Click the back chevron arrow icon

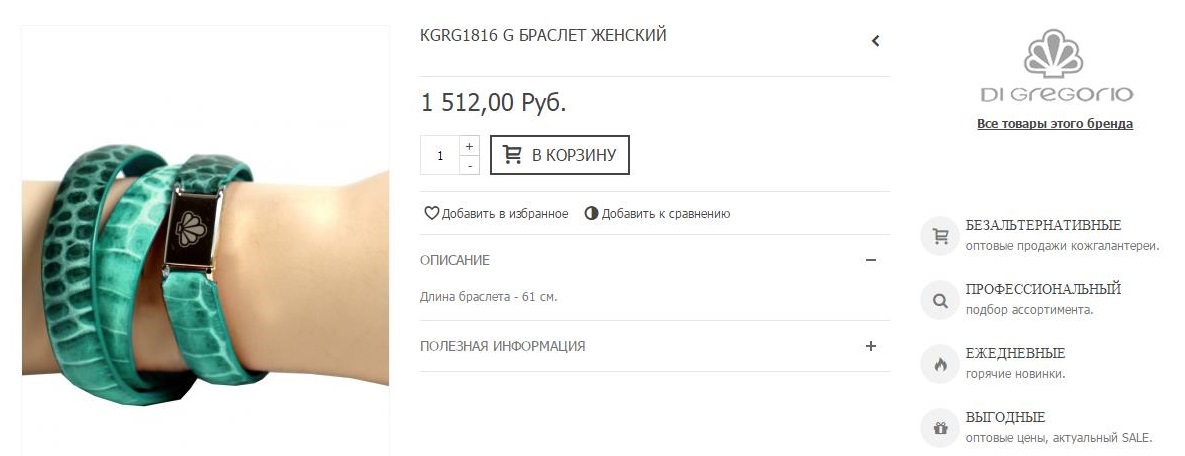pos(875,41)
